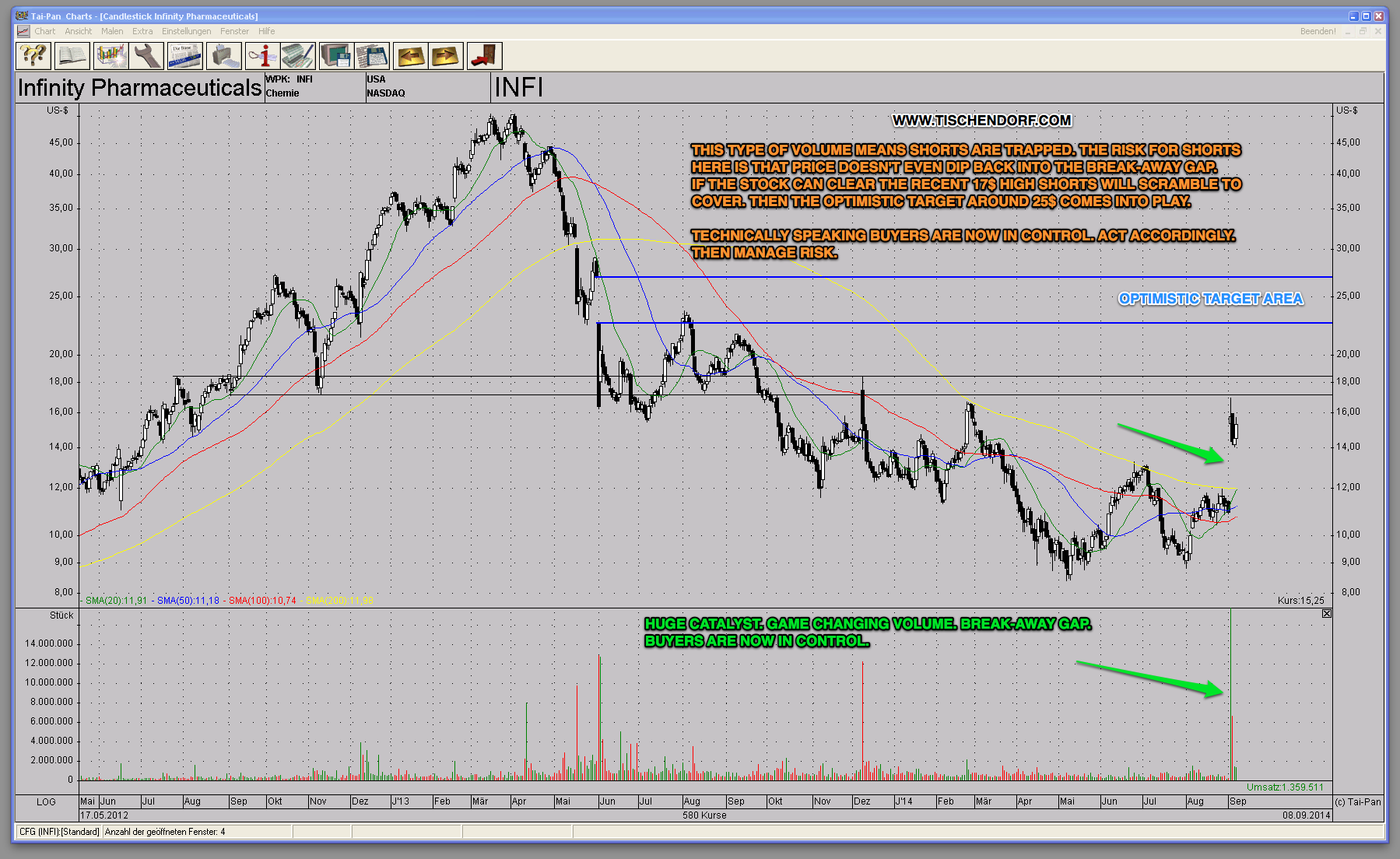The width and height of the screenshot is (1400, 859).
Task: Open the Malen menu
Action: point(112,31)
